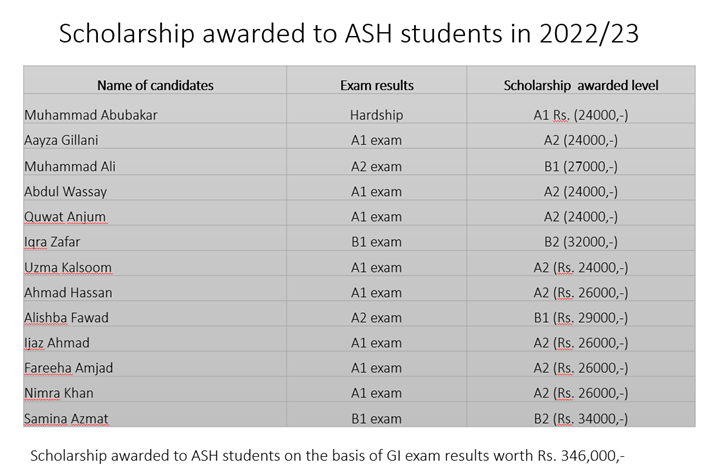The width and height of the screenshot is (720, 471).
Task: Select the 'Name of candidates' header cell
Action: pos(155,85)
